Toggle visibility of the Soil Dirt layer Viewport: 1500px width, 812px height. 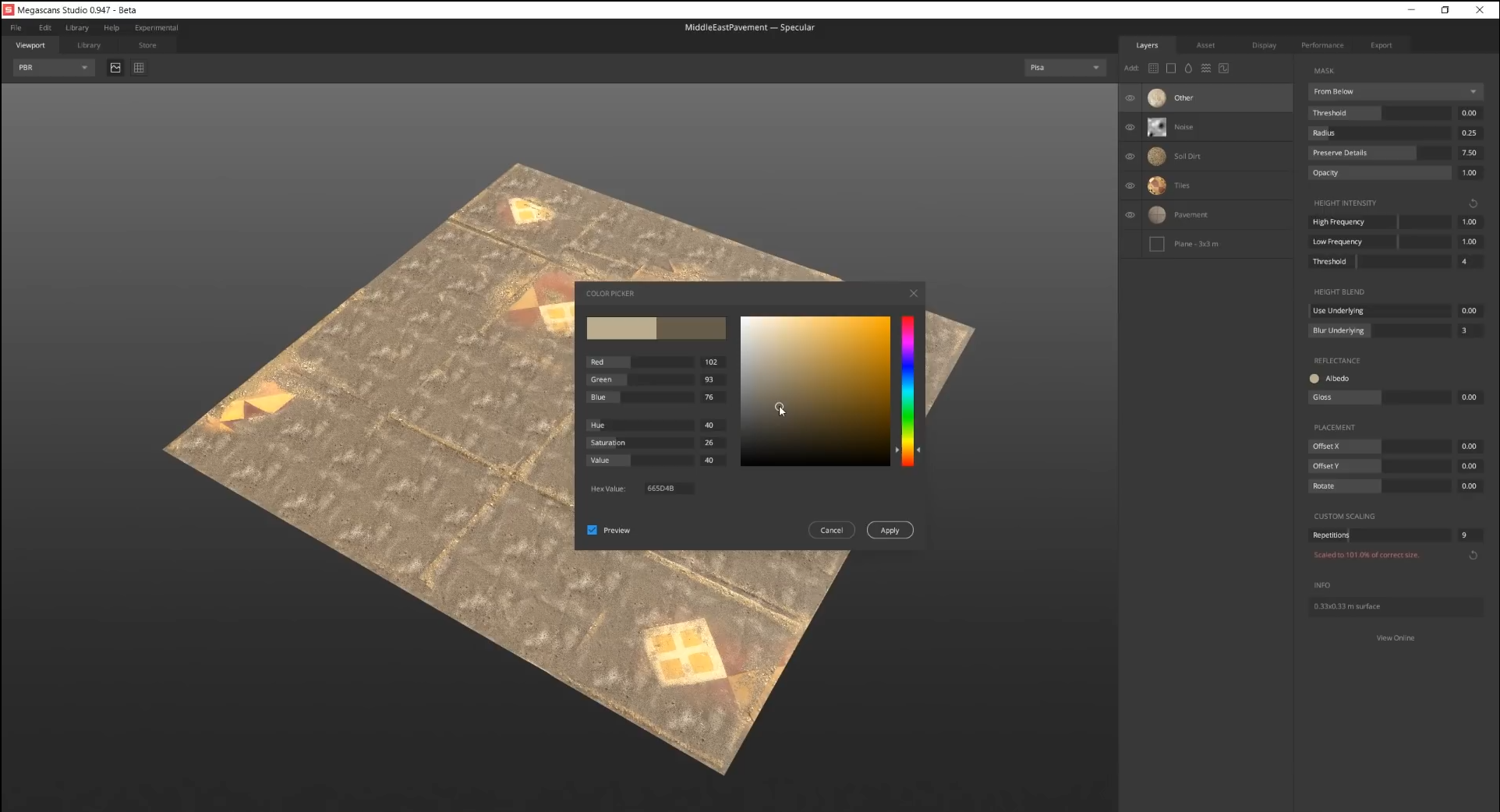(x=1130, y=157)
